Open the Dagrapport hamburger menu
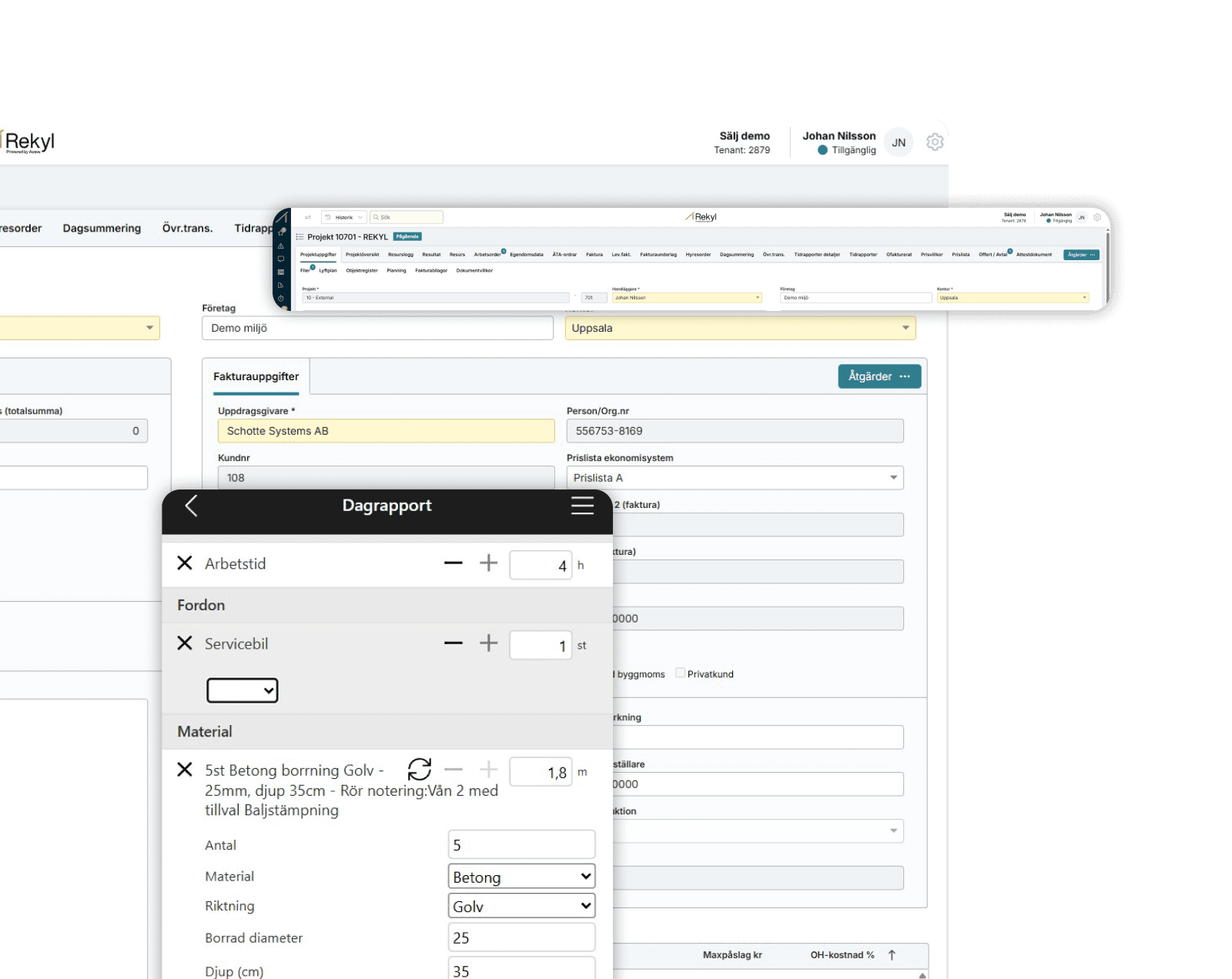Screen dimensions: 1232x979 (582, 506)
